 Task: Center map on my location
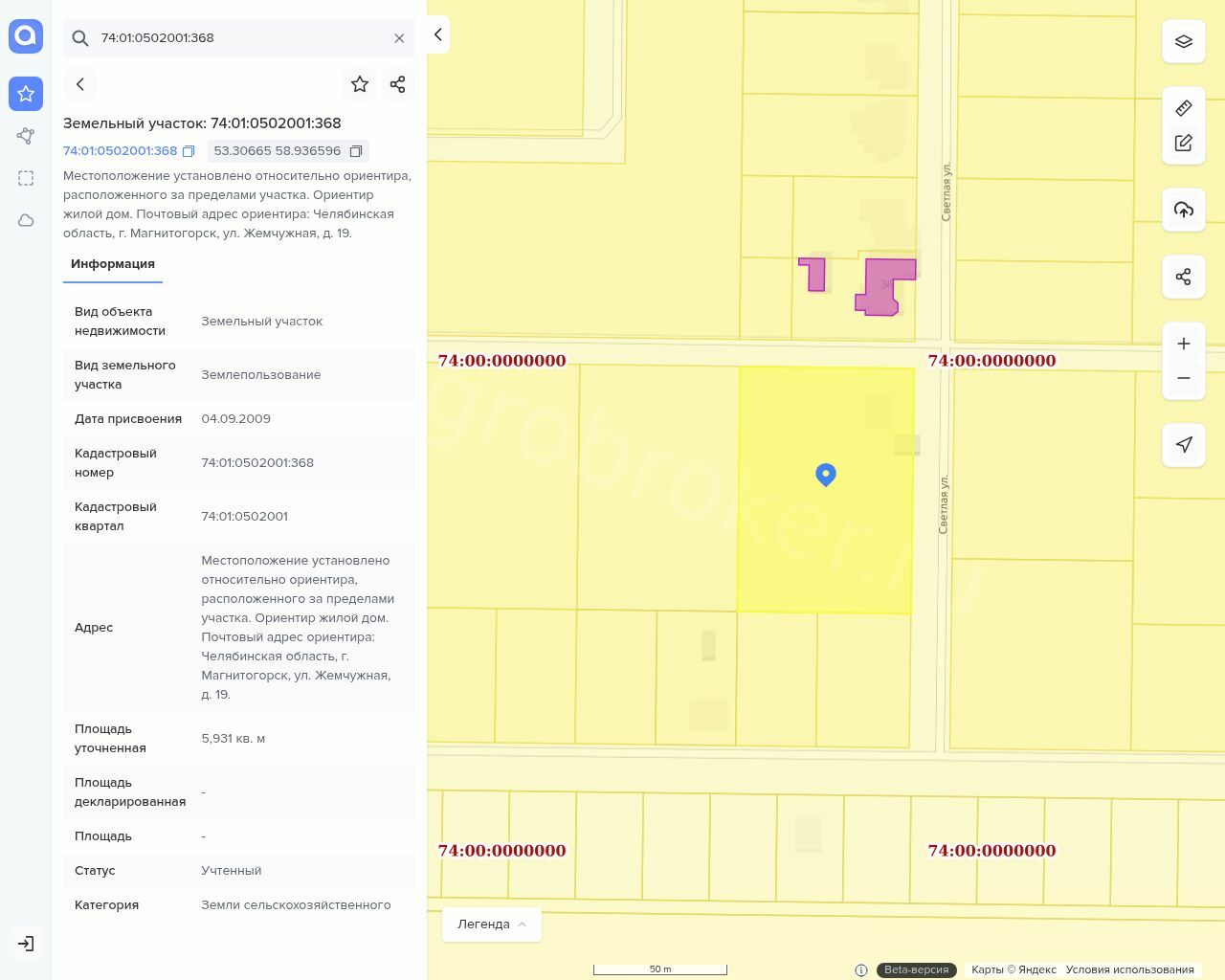1183,444
